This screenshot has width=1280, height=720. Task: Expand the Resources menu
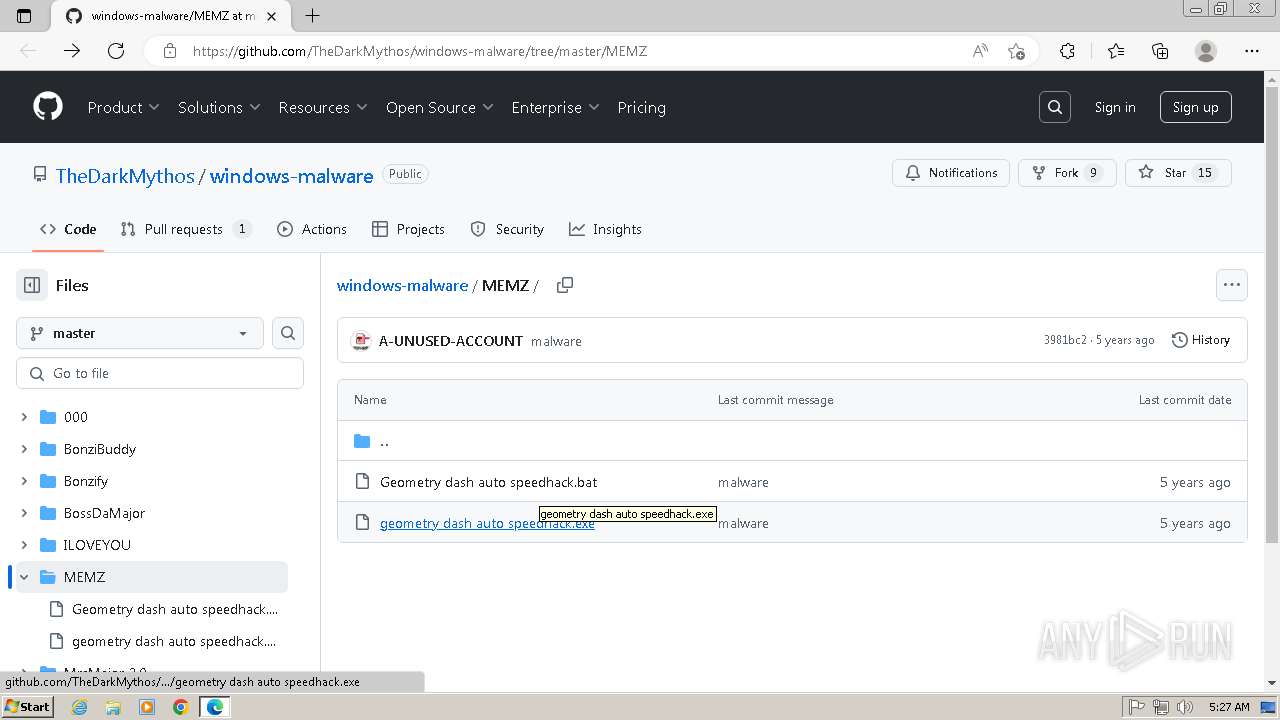point(323,107)
